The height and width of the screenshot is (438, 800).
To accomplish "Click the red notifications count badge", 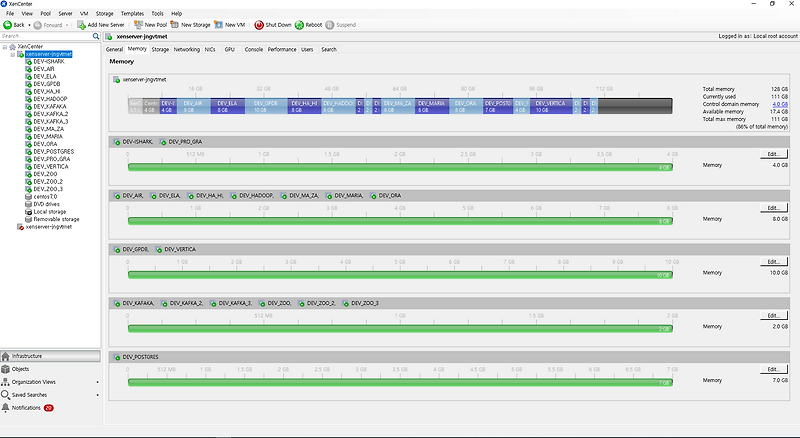I will [48, 408].
